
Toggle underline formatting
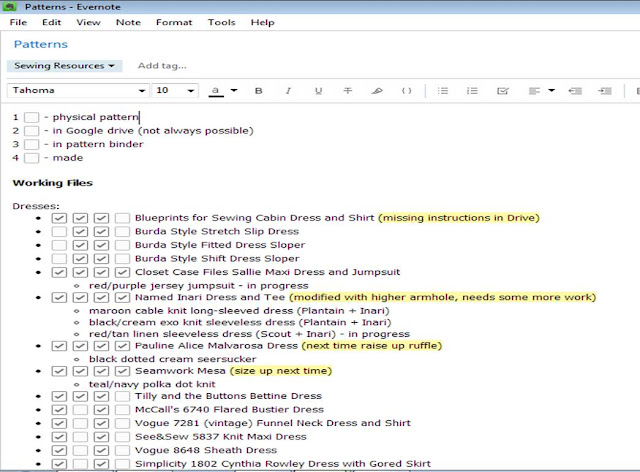pos(318,91)
